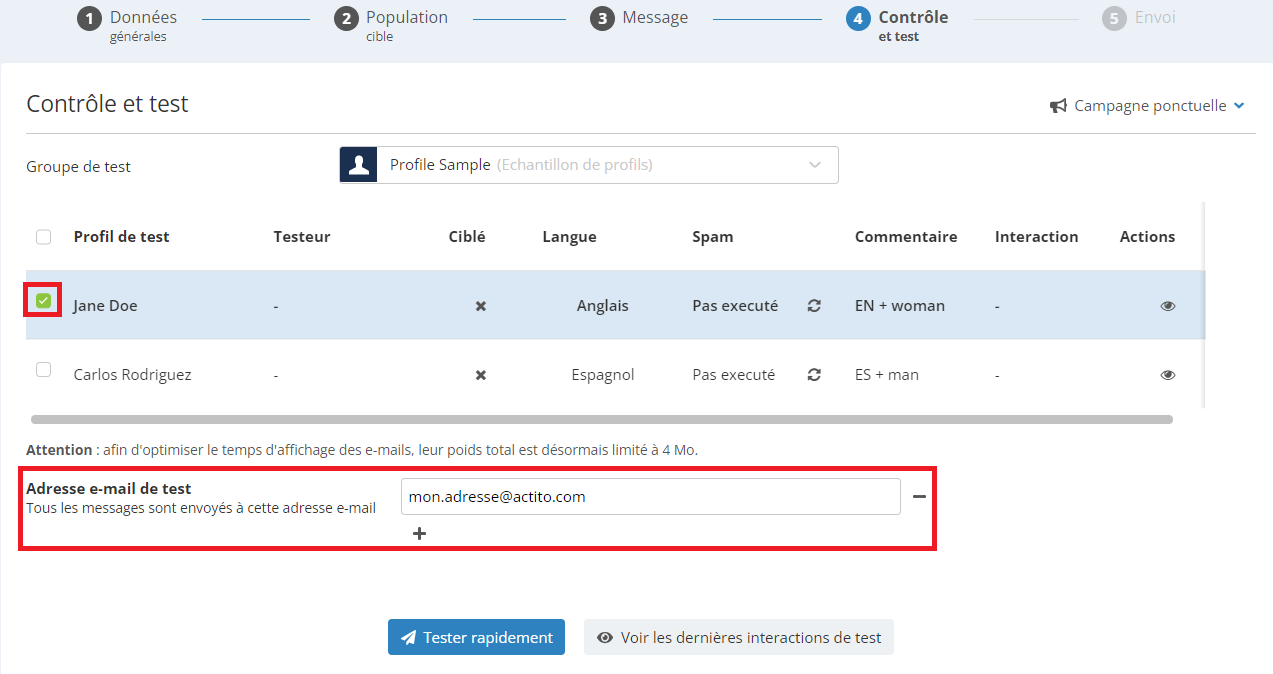
Task: Click the horizontal table scrollbar
Action: 602,420
